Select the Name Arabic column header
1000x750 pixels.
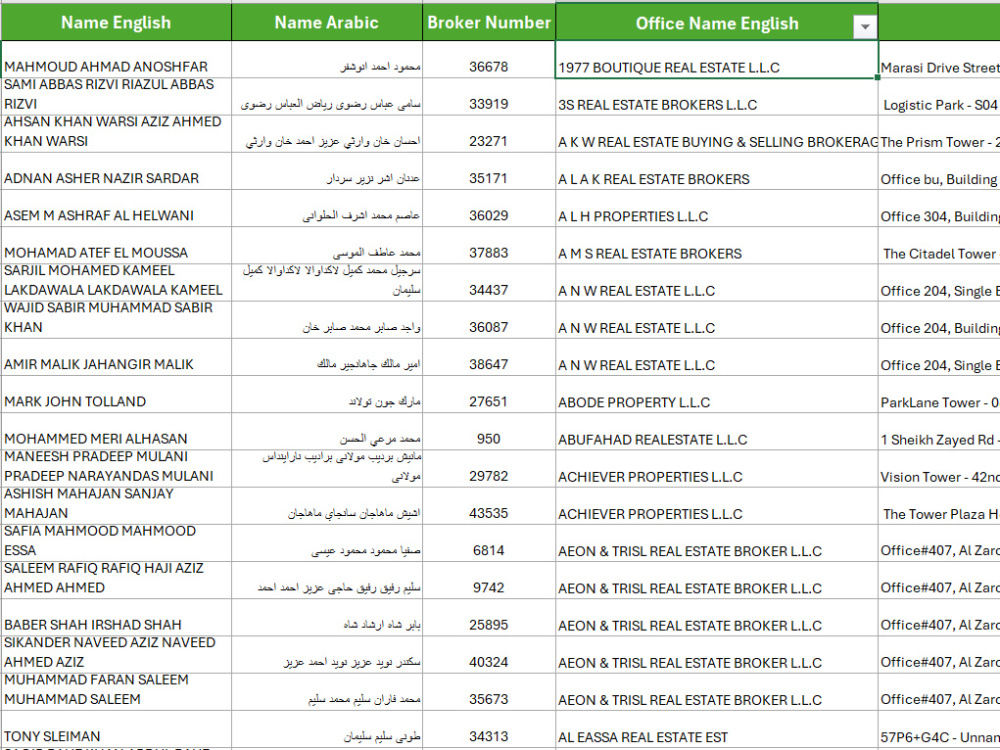pos(327,22)
